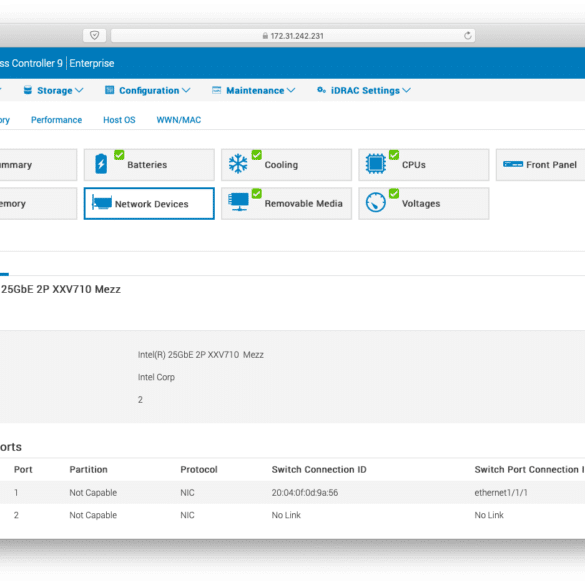Switch to the Host OS tab
Screen dimensions: 585x585
119,120
